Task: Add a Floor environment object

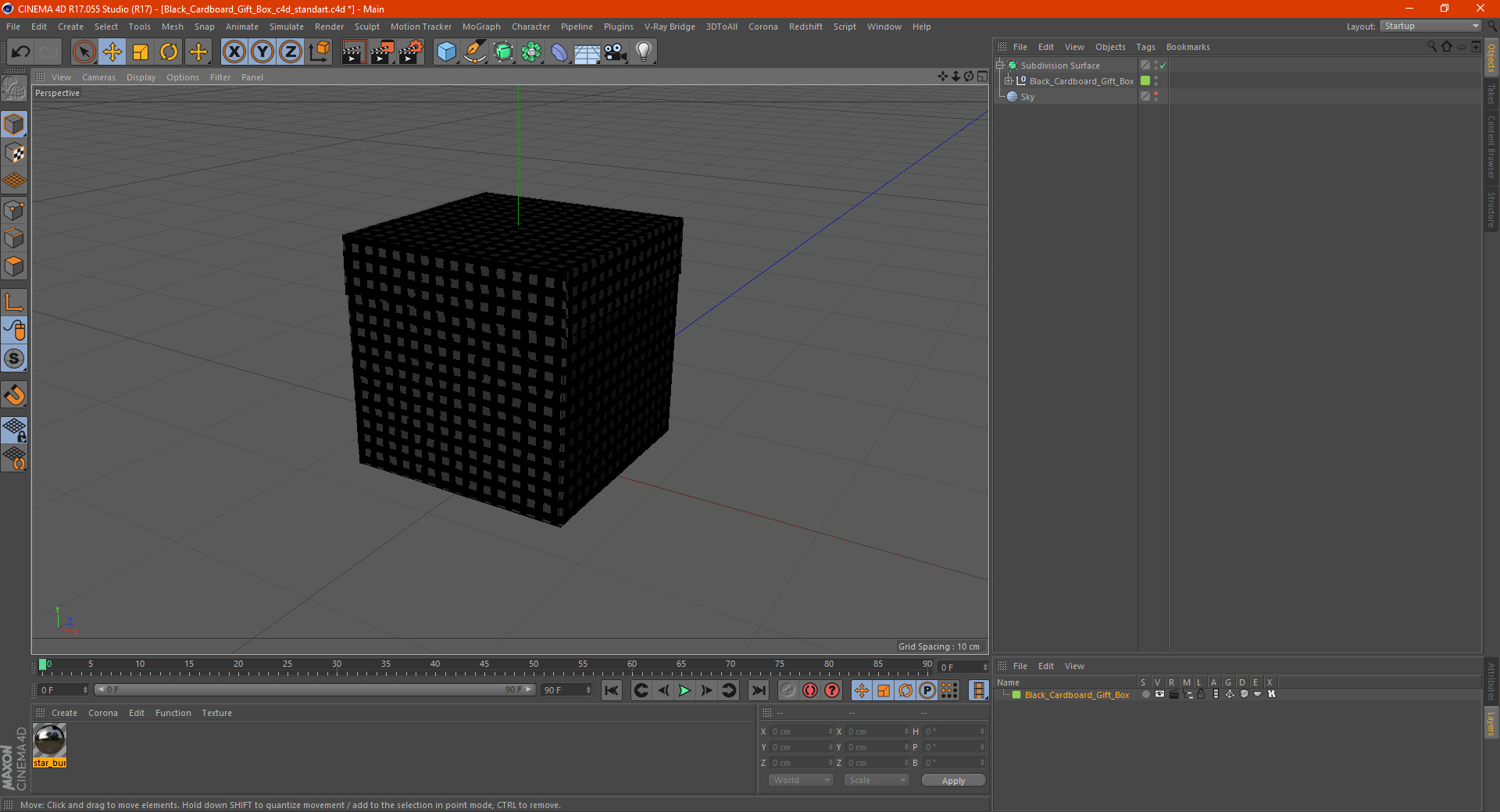Action: 587,52
